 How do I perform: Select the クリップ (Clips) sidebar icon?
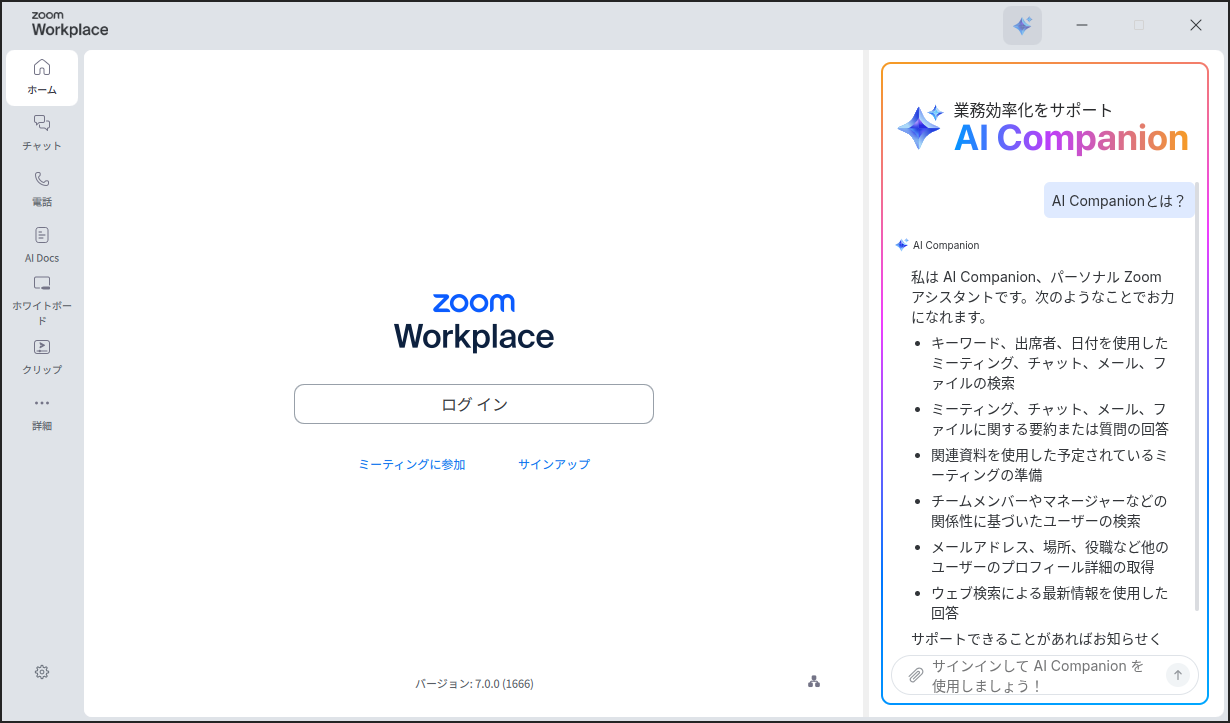(42, 356)
